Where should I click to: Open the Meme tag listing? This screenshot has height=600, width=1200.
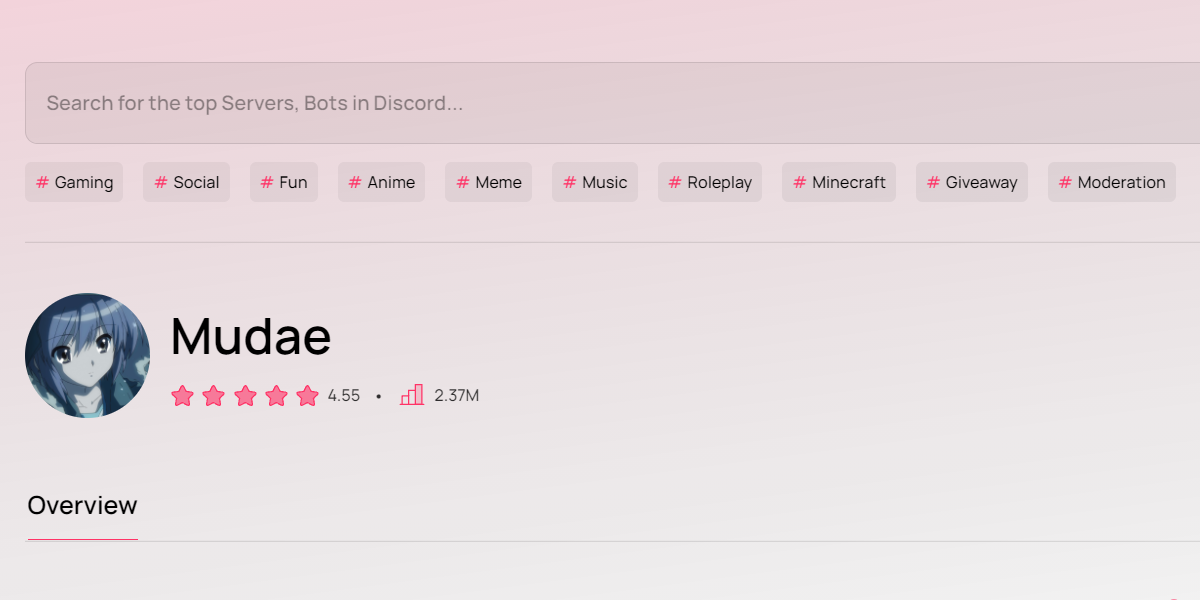pos(488,182)
